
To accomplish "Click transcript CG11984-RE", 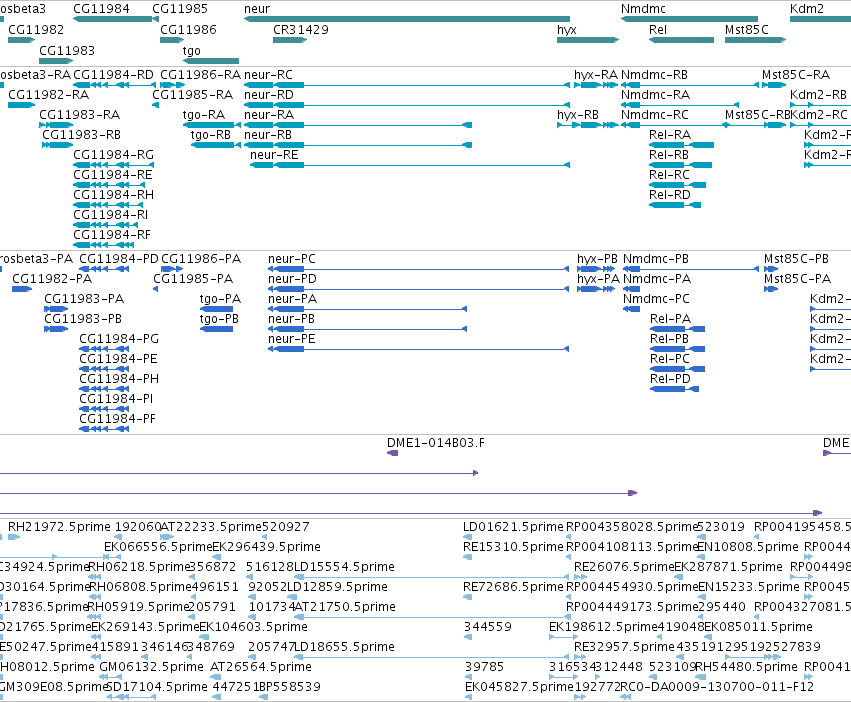I will (109, 185).
